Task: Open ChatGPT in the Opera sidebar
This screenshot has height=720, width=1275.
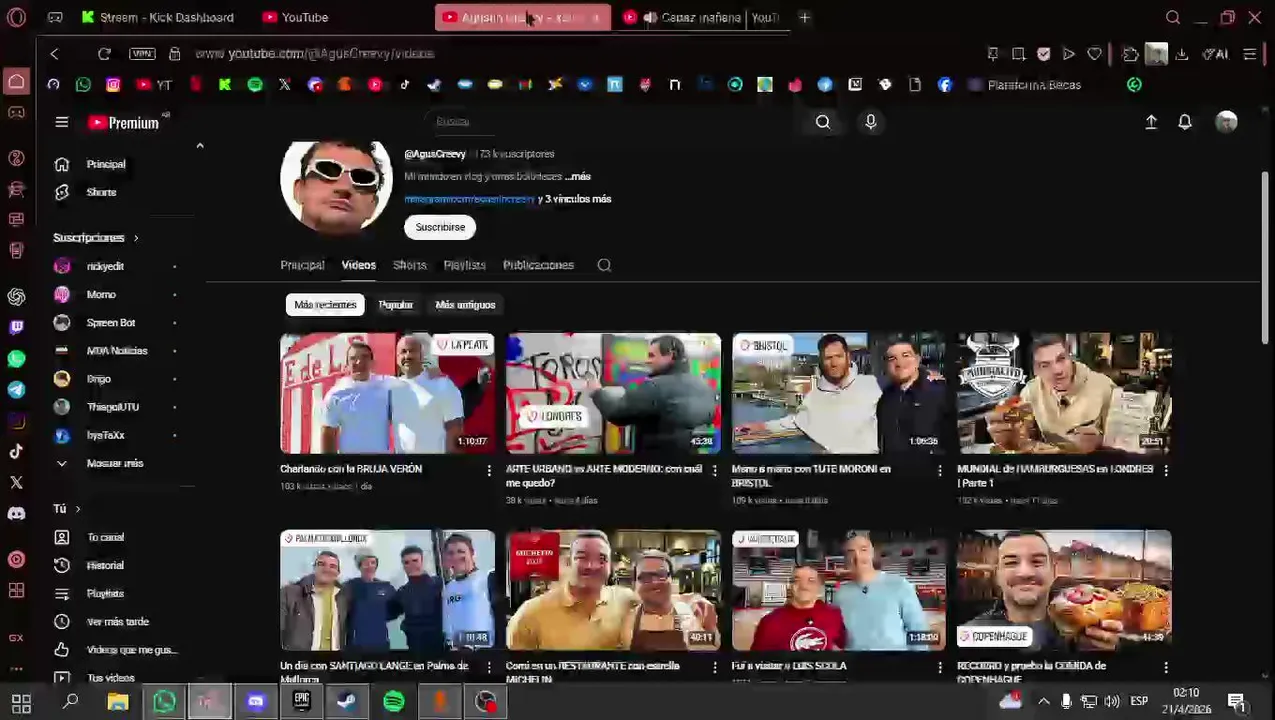Action: click(16, 296)
